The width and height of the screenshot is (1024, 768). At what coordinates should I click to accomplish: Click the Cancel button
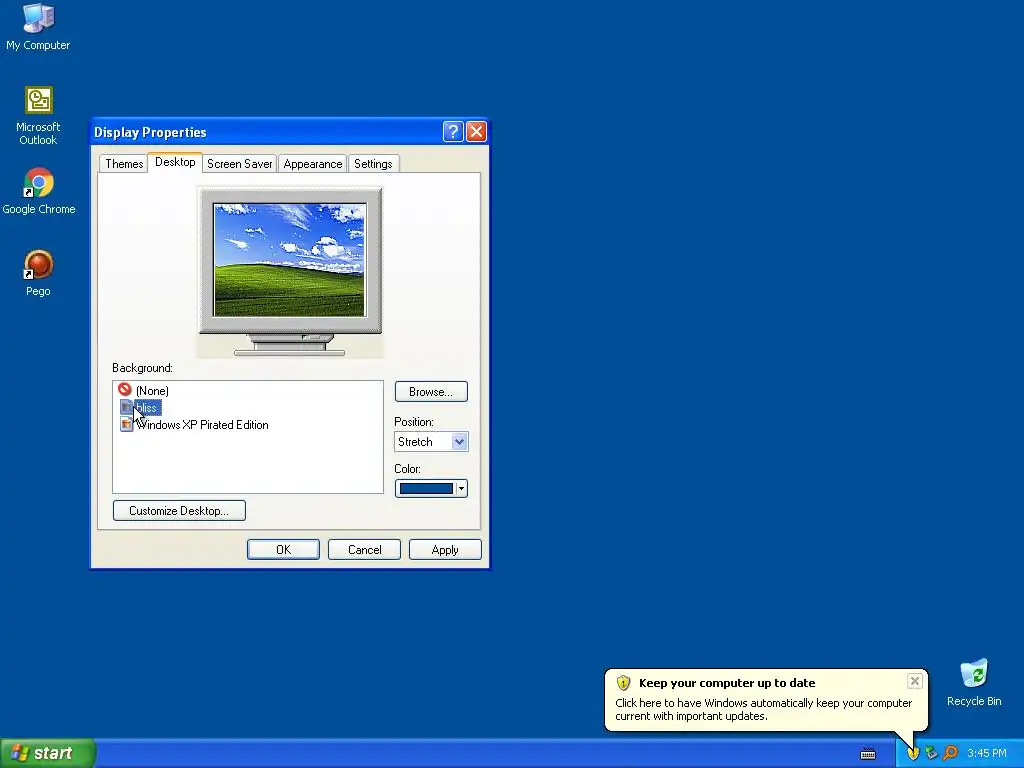pos(364,550)
